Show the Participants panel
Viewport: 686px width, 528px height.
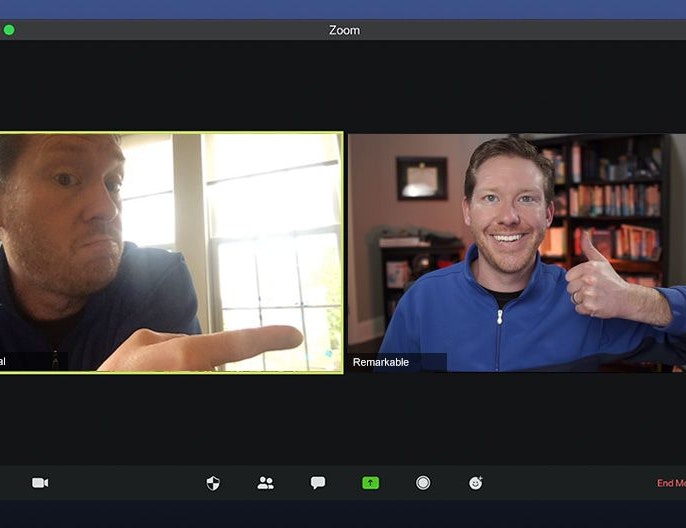point(265,483)
